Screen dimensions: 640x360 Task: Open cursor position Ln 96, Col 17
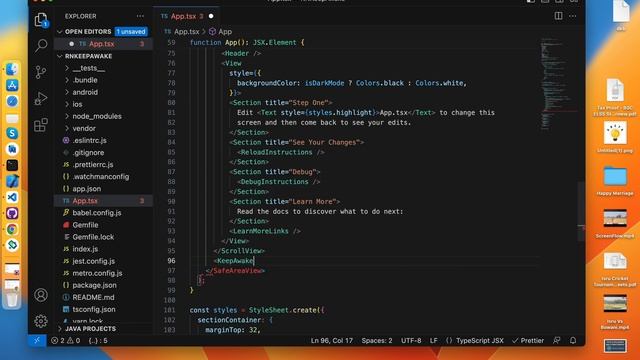(x=332, y=340)
